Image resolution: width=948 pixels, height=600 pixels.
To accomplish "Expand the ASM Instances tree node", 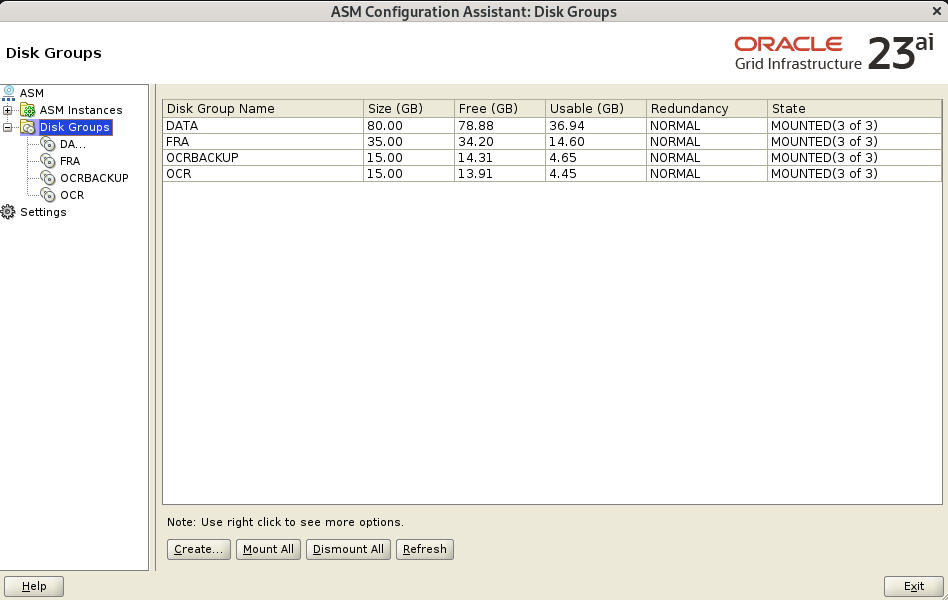I will pos(7,110).
